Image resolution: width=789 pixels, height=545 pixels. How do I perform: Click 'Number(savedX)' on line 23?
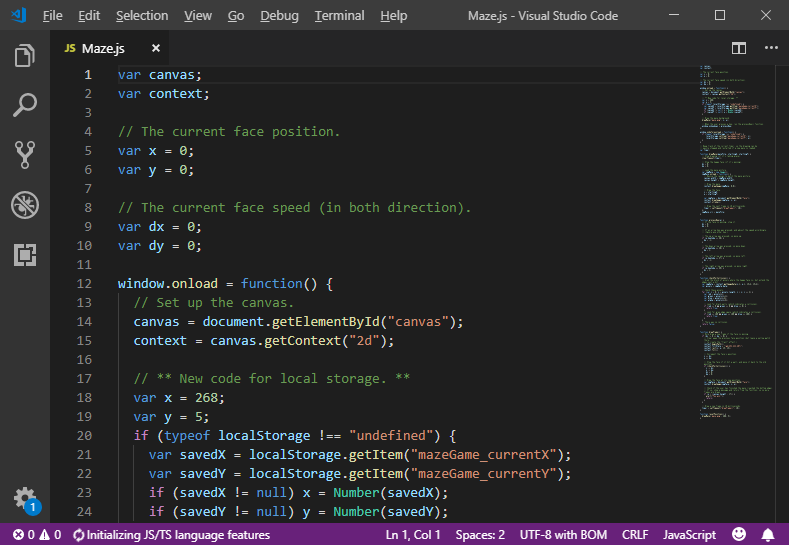pyautogui.click(x=386, y=493)
